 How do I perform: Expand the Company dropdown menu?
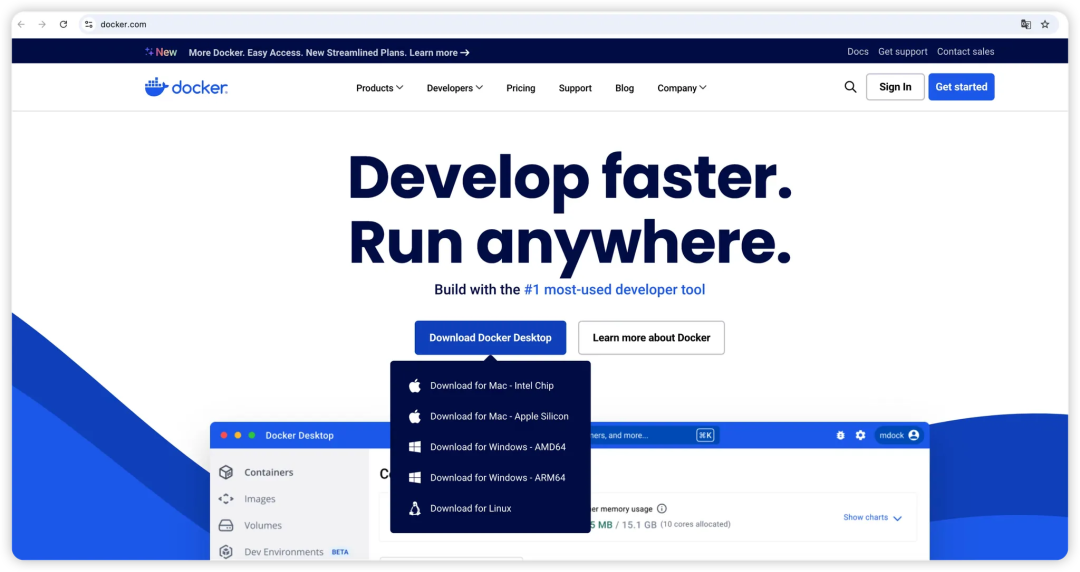pos(682,88)
